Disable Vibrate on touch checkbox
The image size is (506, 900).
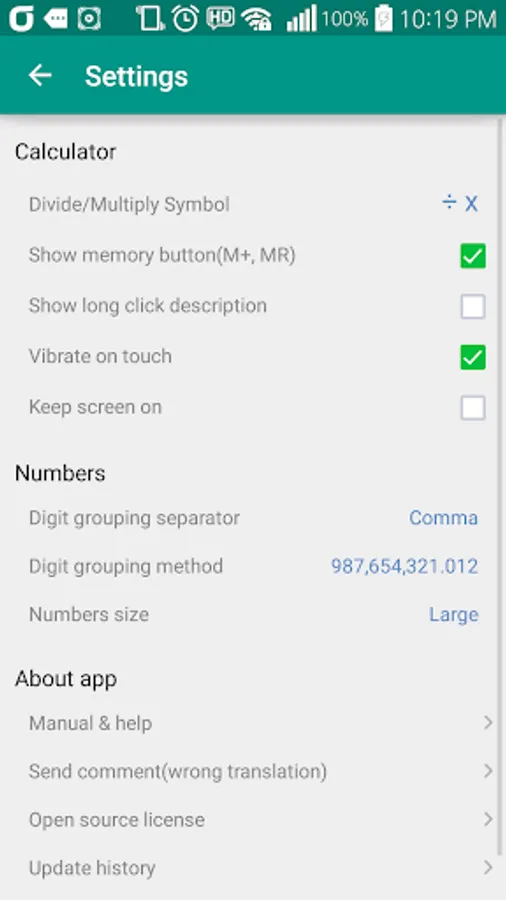[473, 357]
